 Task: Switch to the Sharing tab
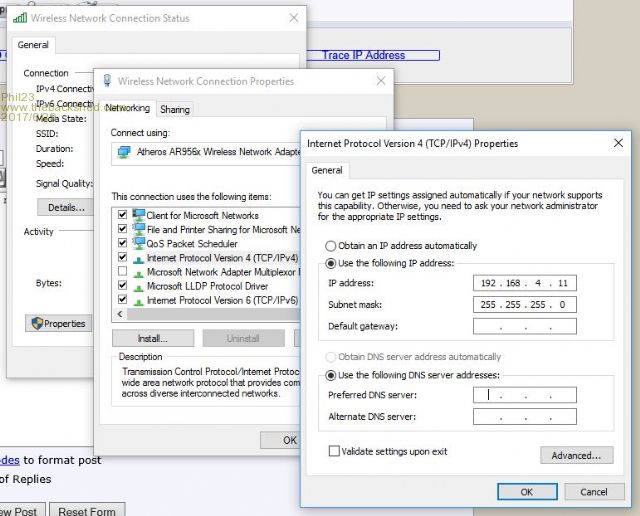175,109
